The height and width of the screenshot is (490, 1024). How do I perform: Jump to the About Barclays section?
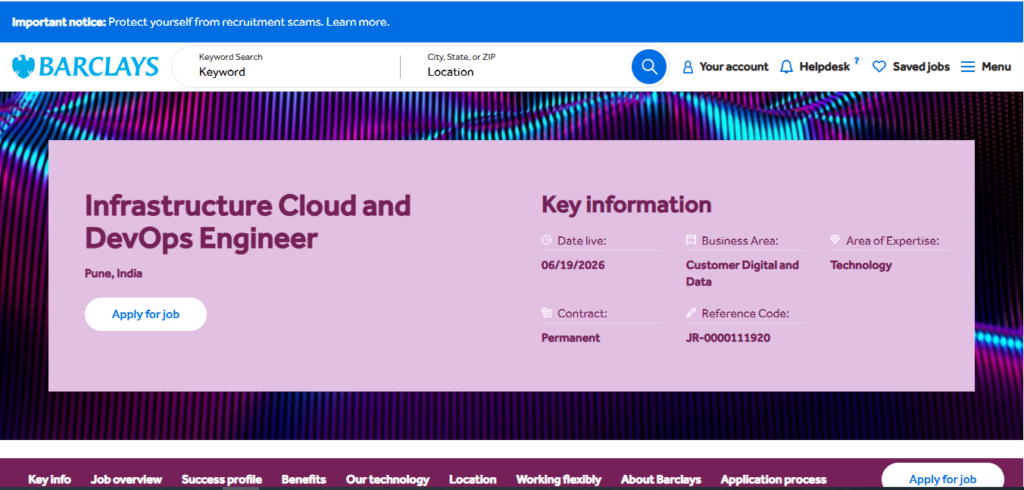661,480
